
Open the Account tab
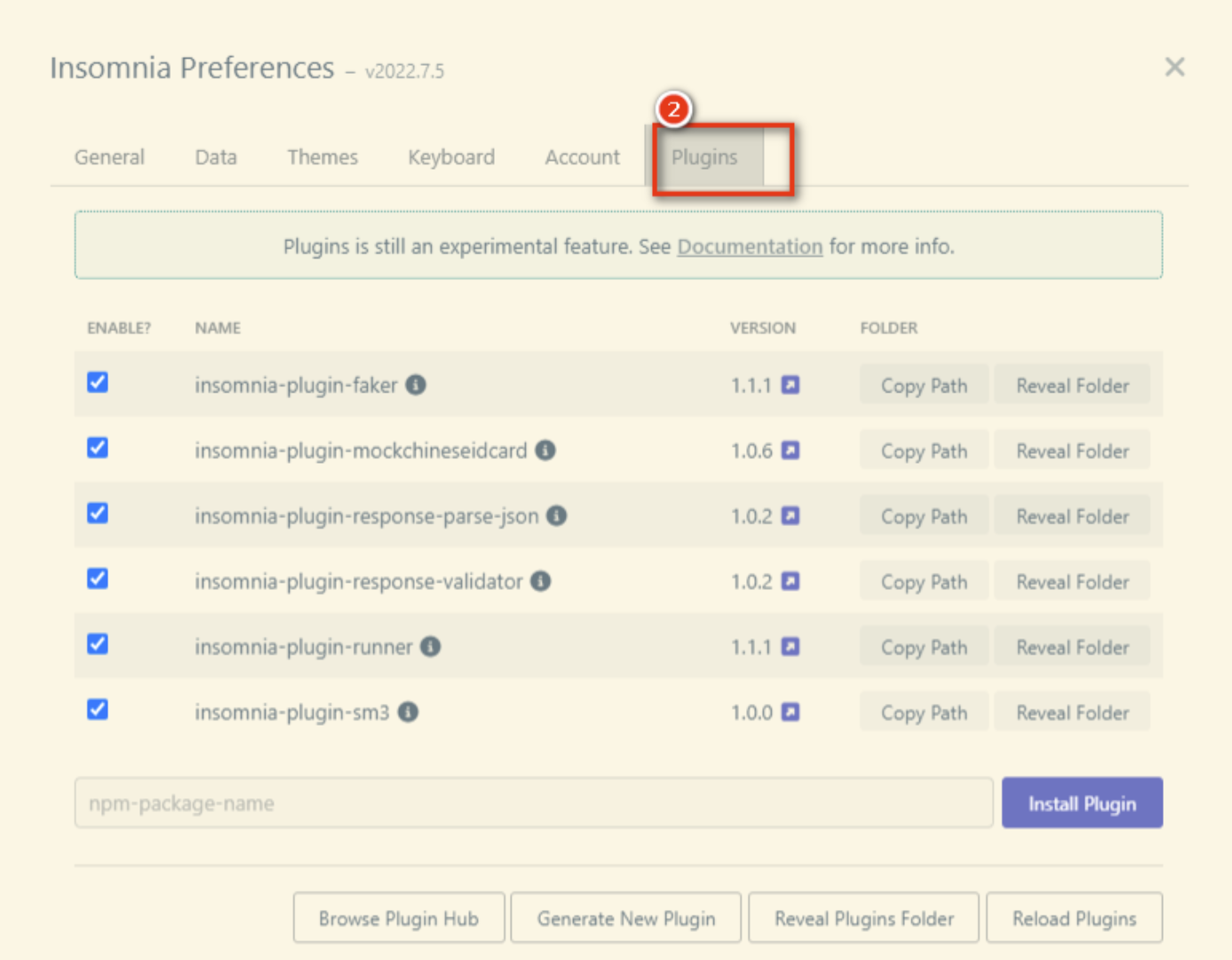[583, 157]
